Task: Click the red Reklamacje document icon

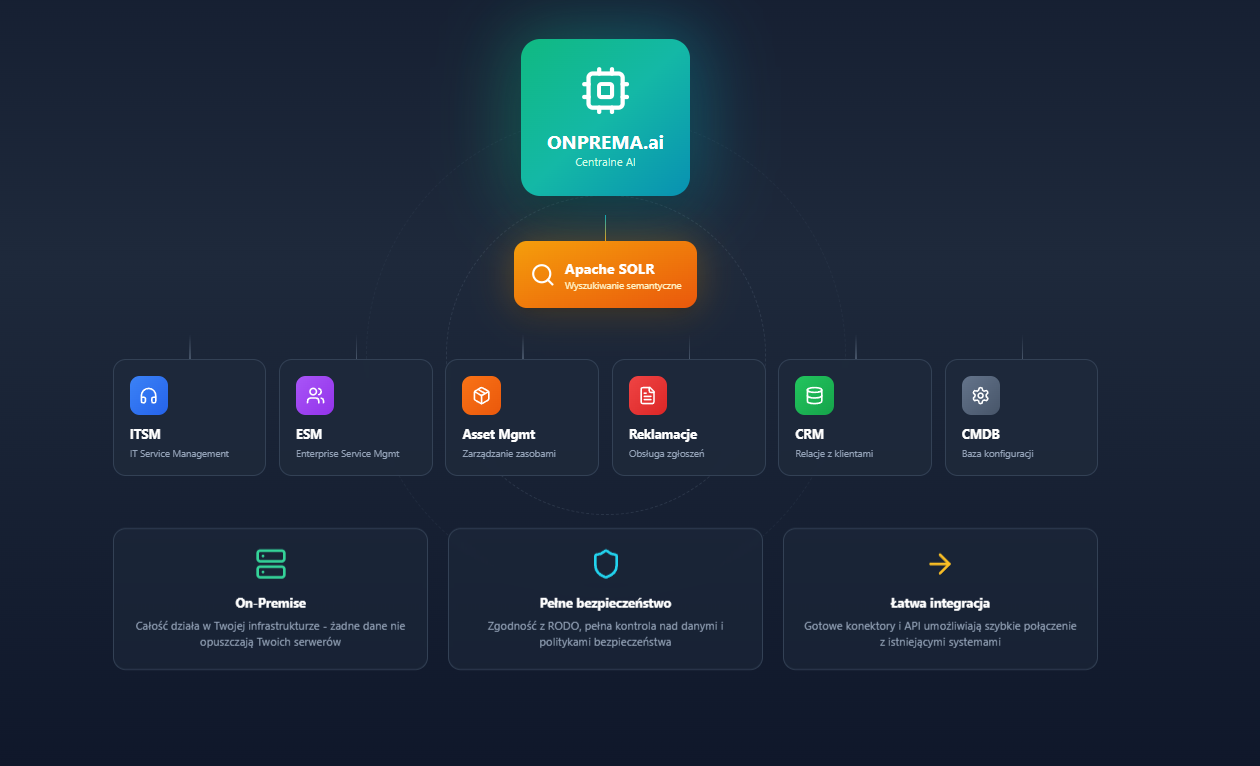Action: pos(648,395)
